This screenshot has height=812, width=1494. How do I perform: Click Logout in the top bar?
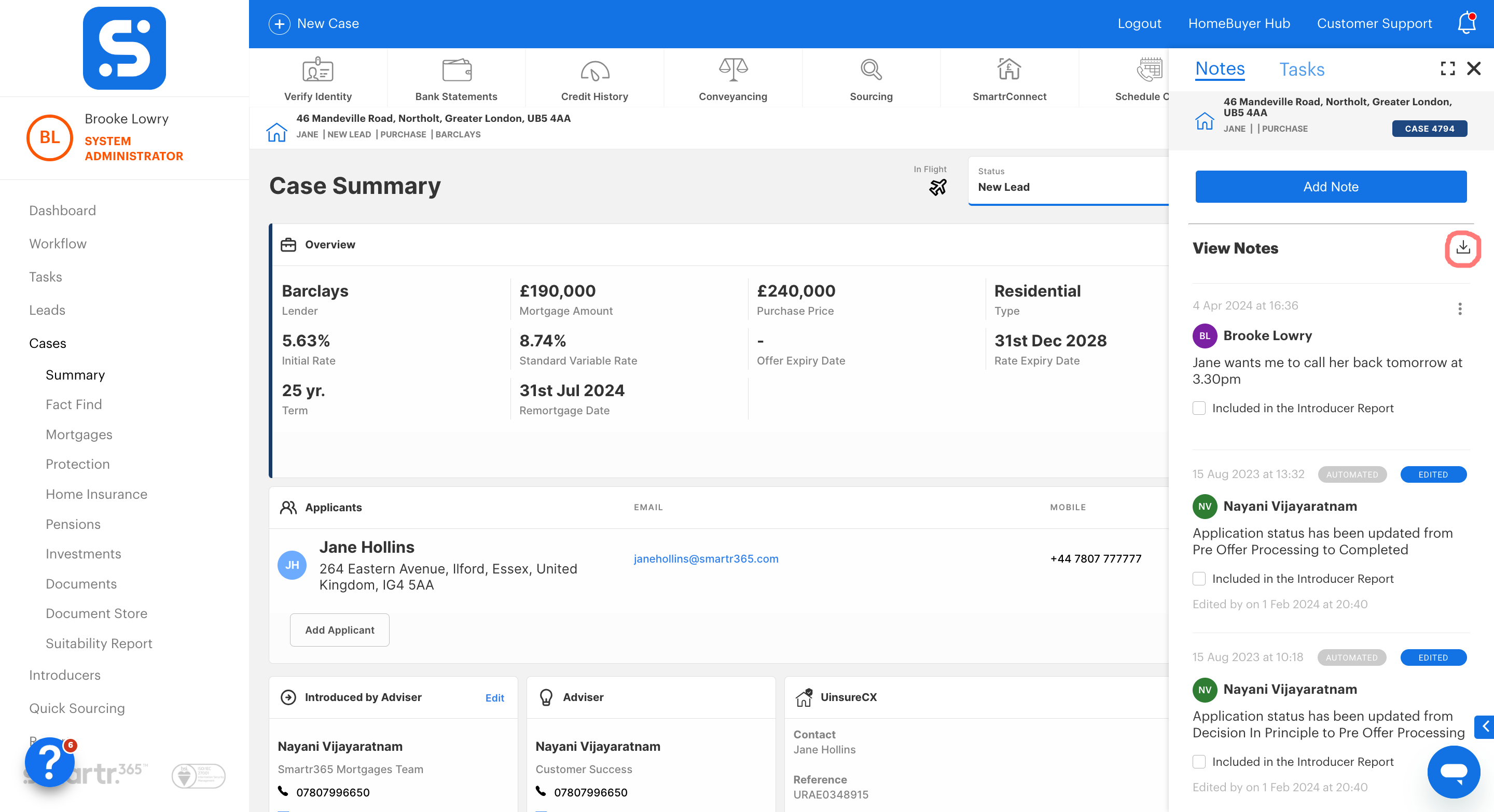pos(1139,24)
